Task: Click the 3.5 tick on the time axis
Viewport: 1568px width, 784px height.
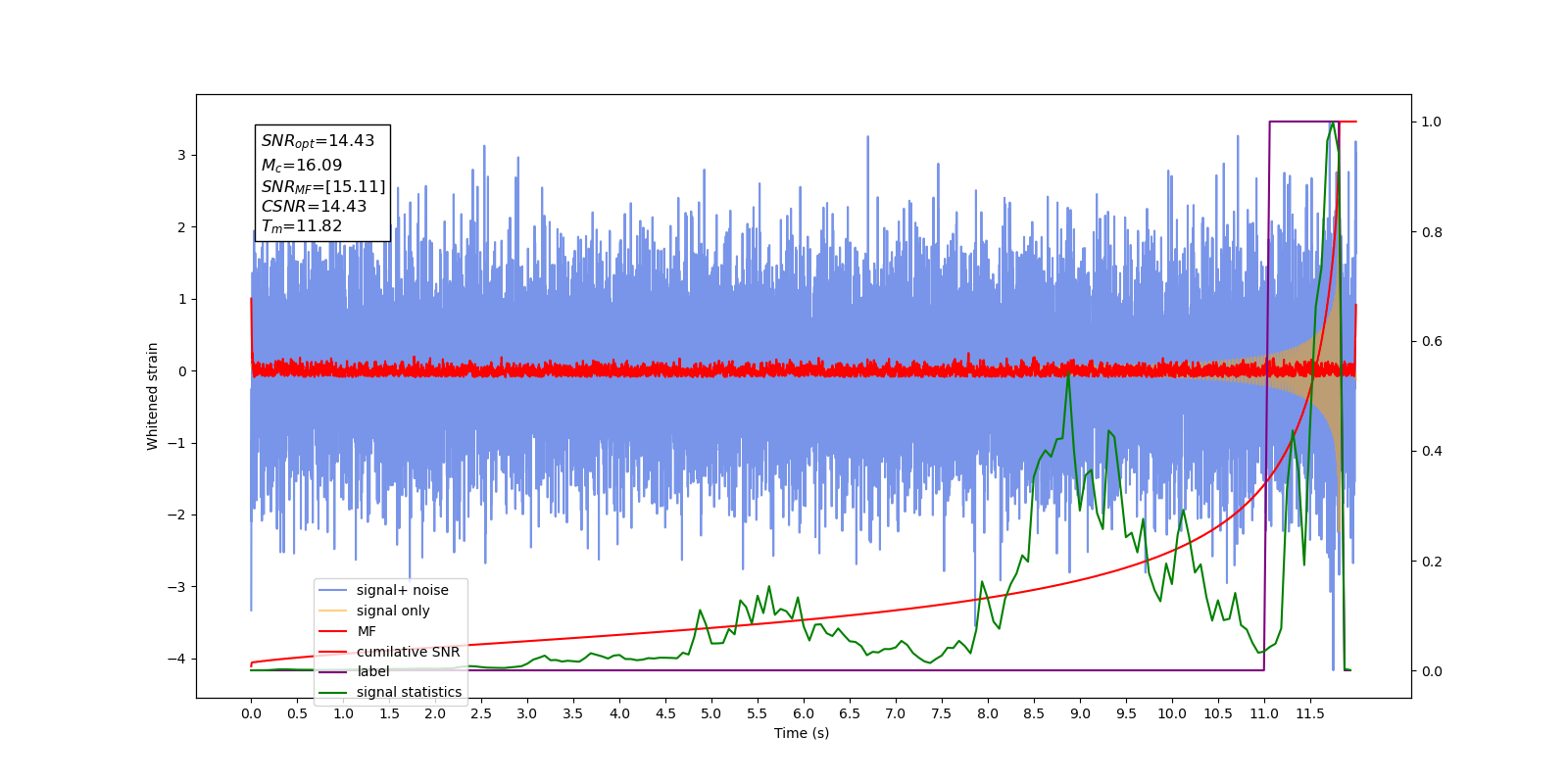Action: (x=573, y=713)
